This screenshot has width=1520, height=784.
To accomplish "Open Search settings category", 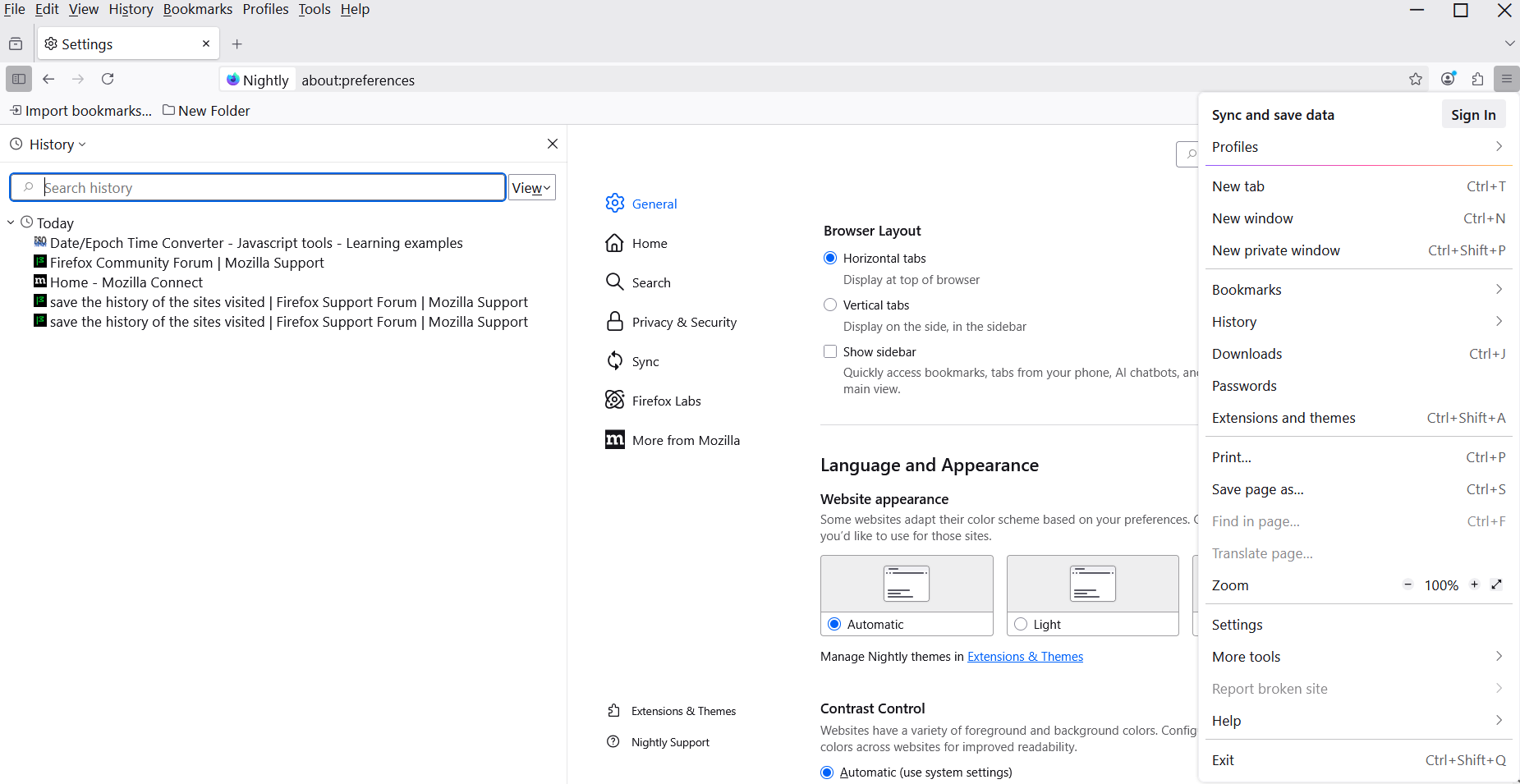I will [638, 282].
